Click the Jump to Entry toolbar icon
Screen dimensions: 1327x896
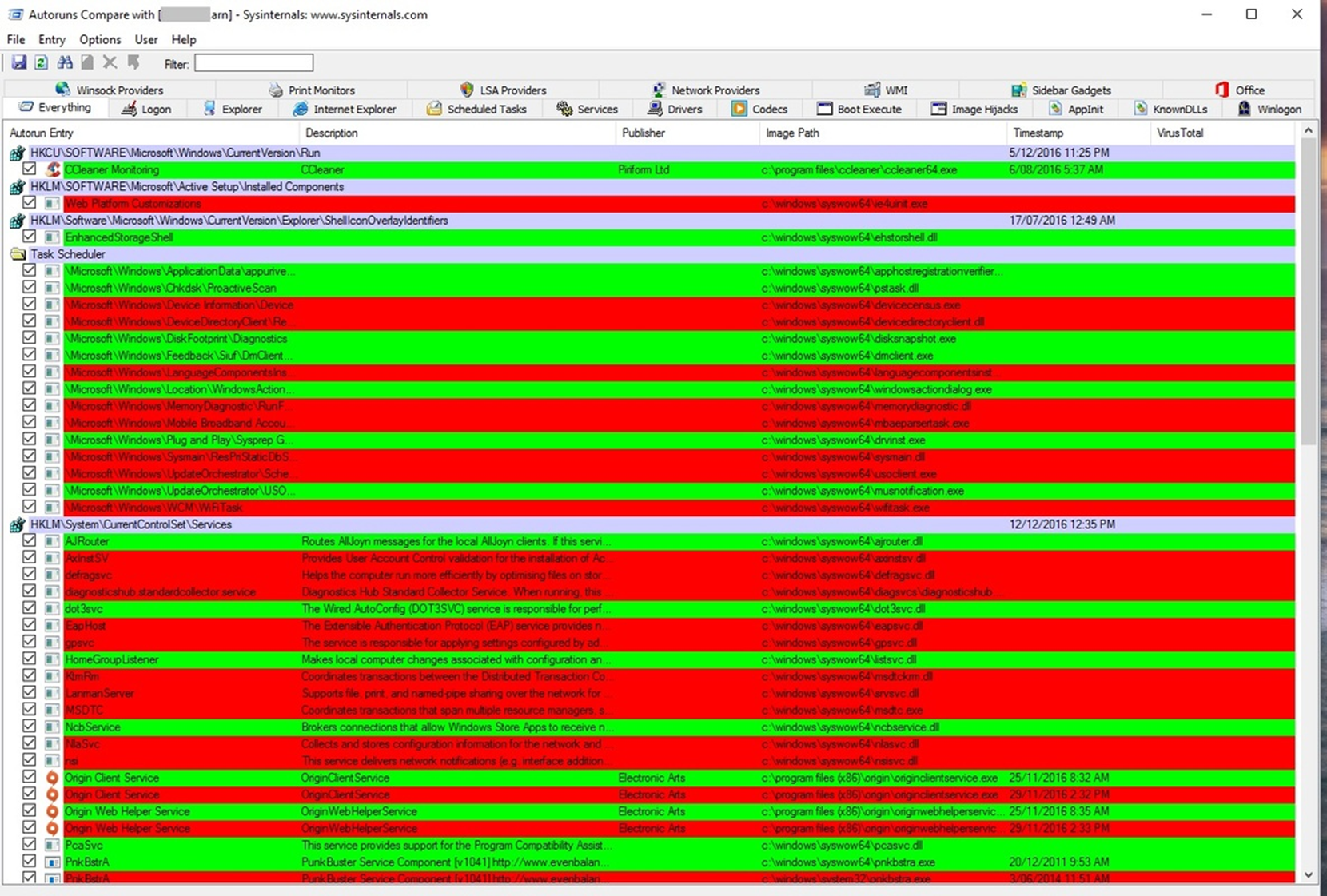(133, 62)
